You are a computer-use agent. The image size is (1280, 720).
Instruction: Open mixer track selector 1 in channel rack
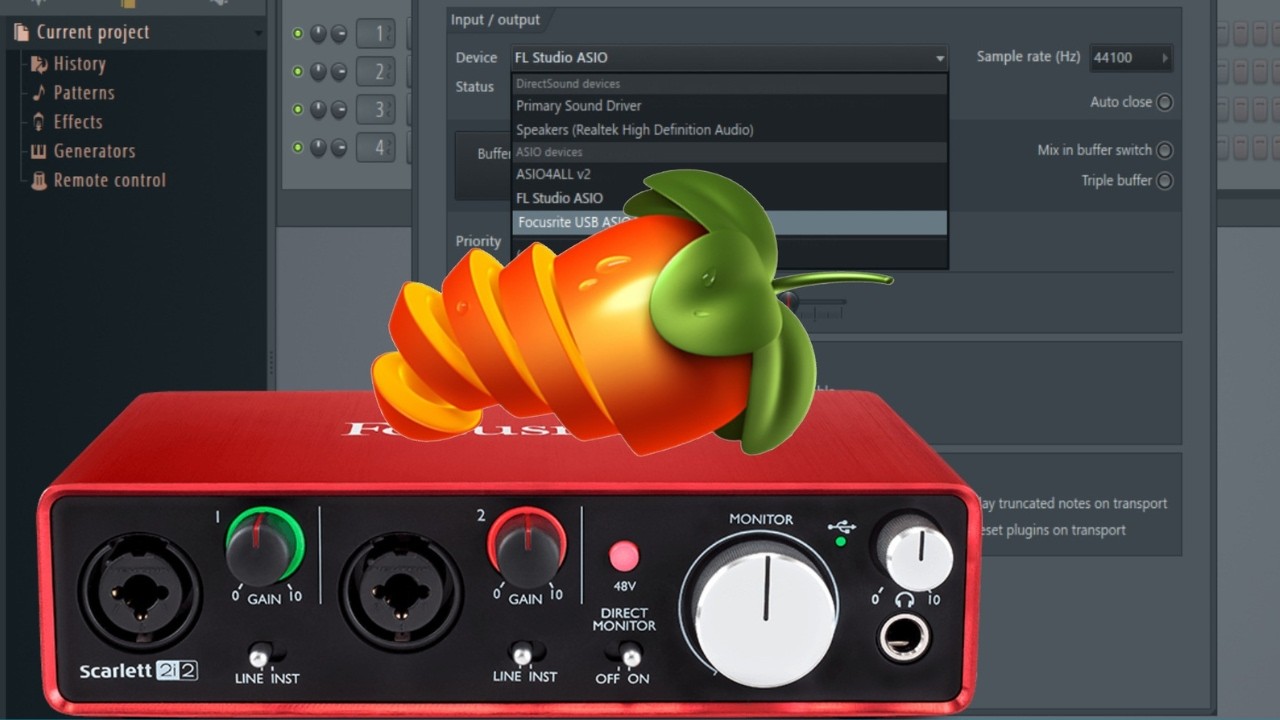tap(376, 34)
